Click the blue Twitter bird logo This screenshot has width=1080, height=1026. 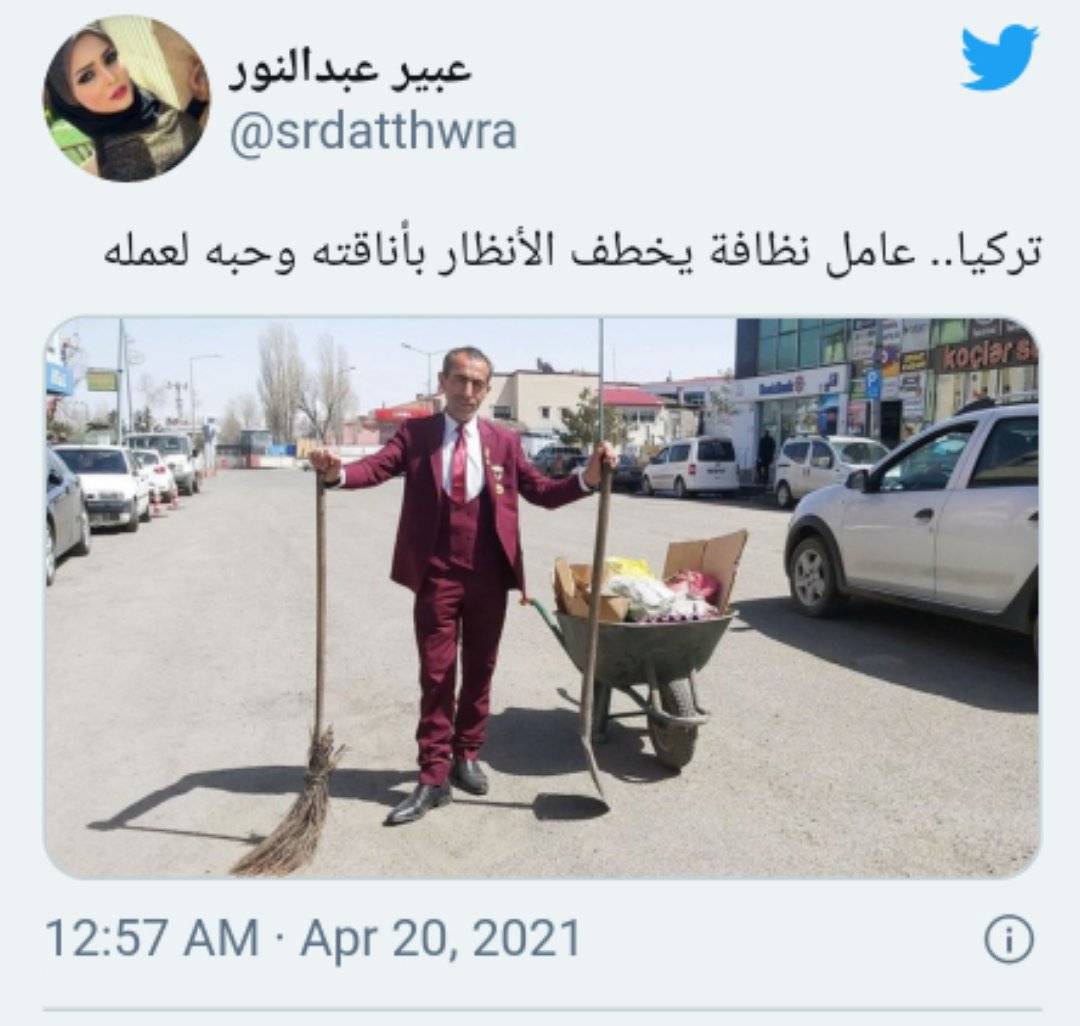click(x=999, y=58)
